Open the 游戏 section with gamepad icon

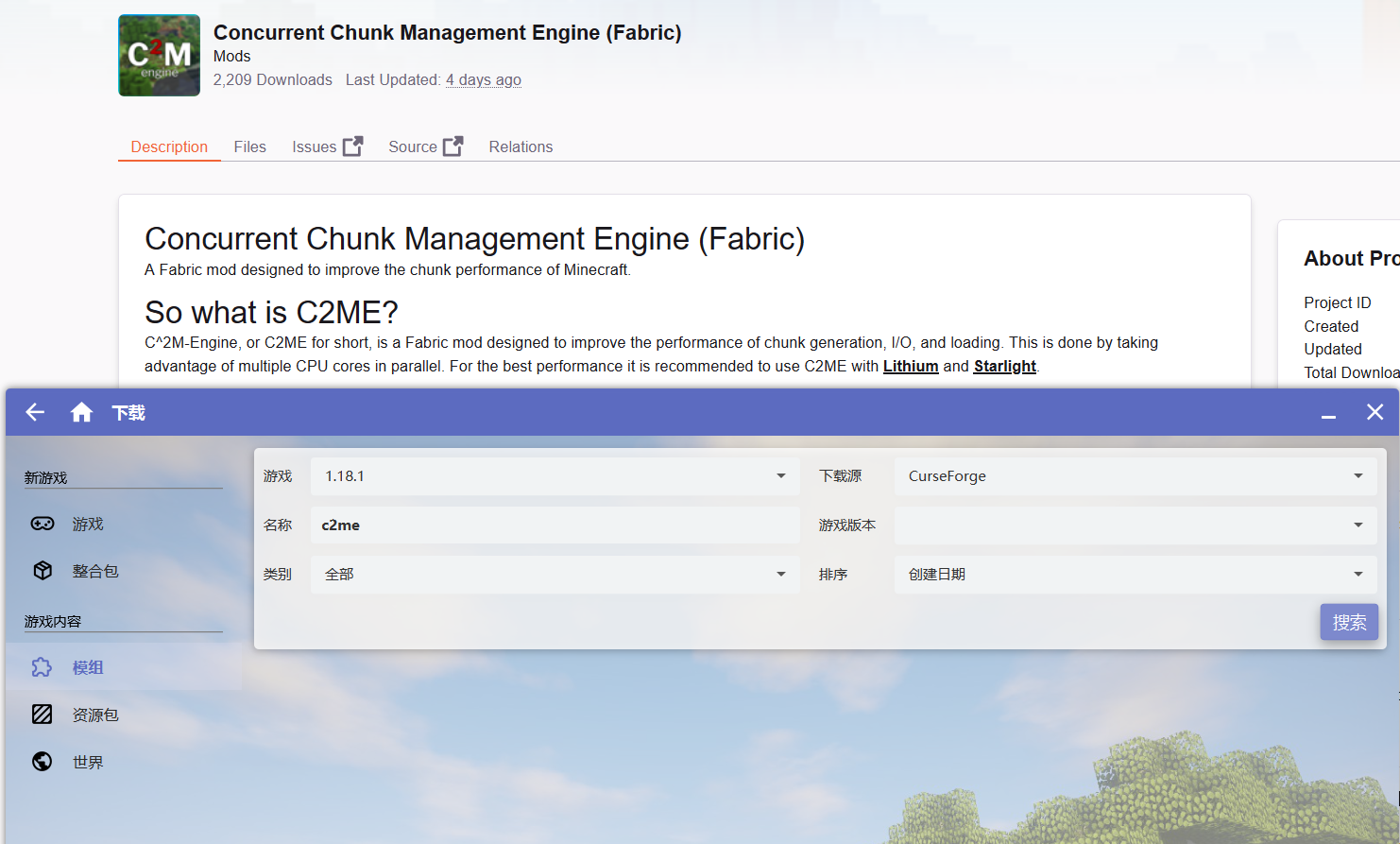coord(43,524)
